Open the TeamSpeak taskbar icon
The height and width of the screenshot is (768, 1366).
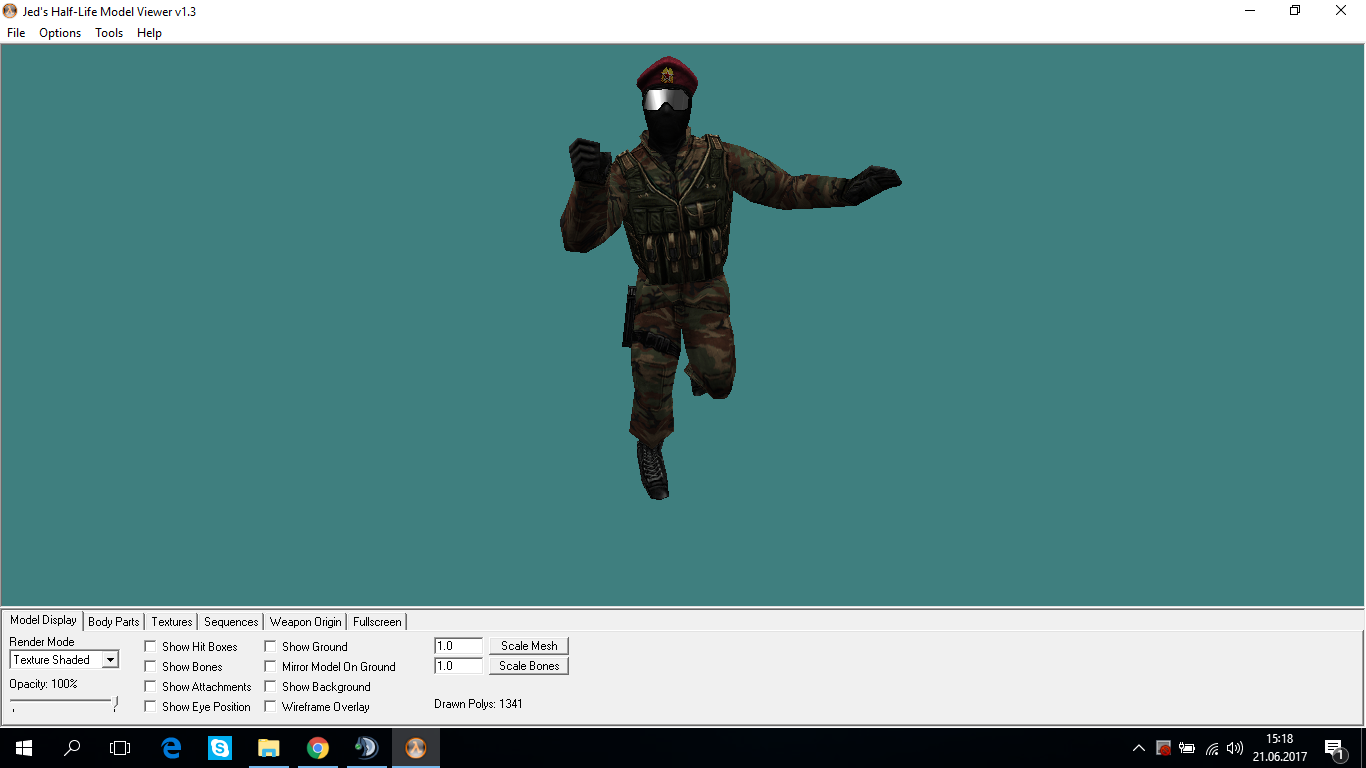367,748
